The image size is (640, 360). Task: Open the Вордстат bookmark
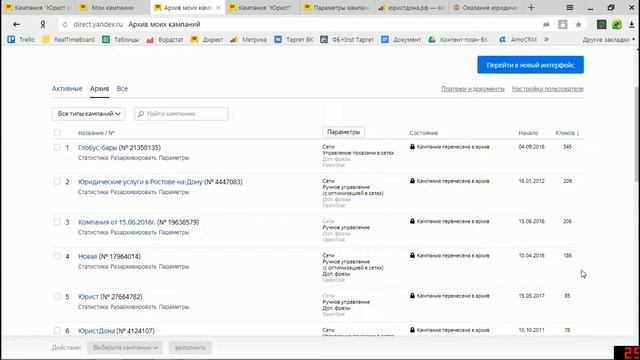165,40
